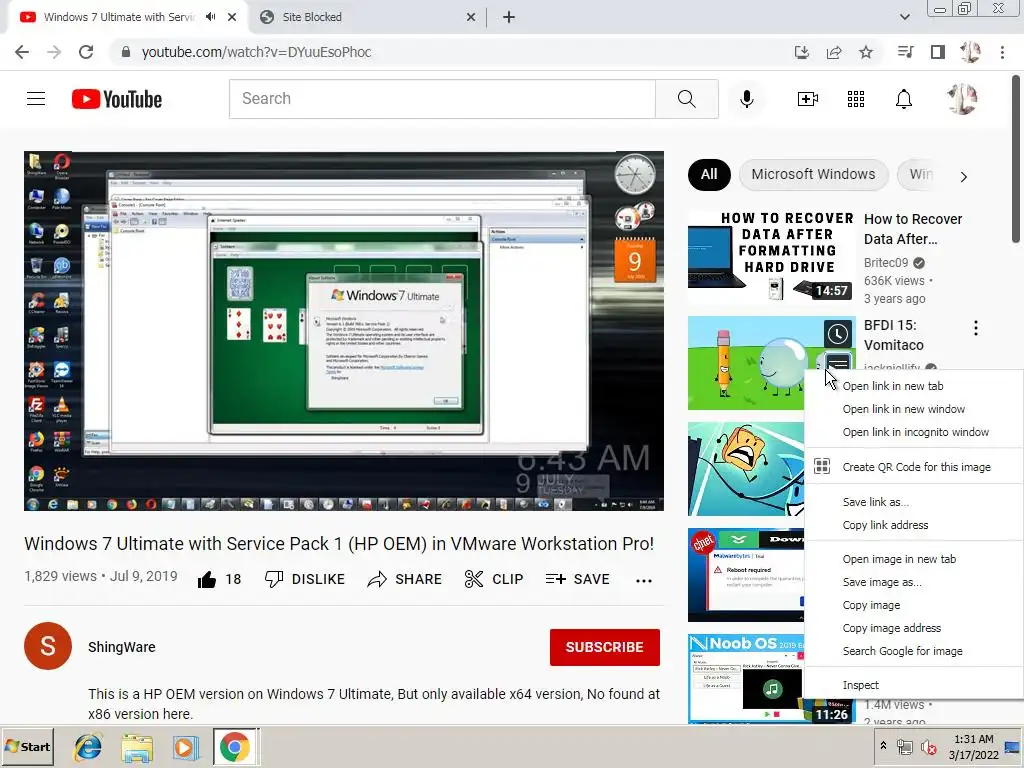Open the system clock in the tray
The height and width of the screenshot is (768, 1024).
[974, 747]
